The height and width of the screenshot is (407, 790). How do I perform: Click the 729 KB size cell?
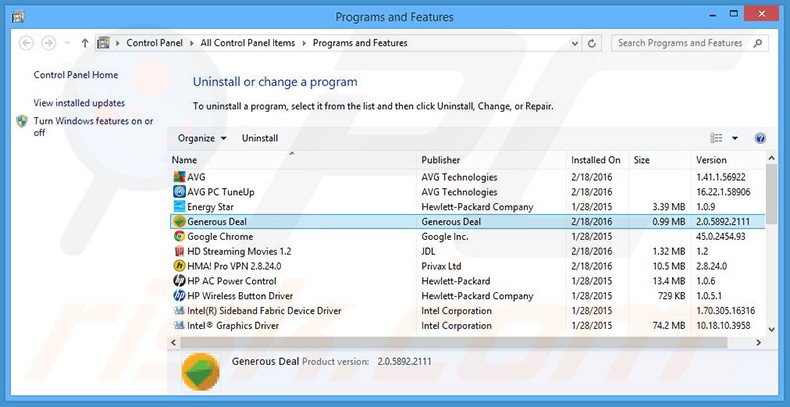click(672, 296)
